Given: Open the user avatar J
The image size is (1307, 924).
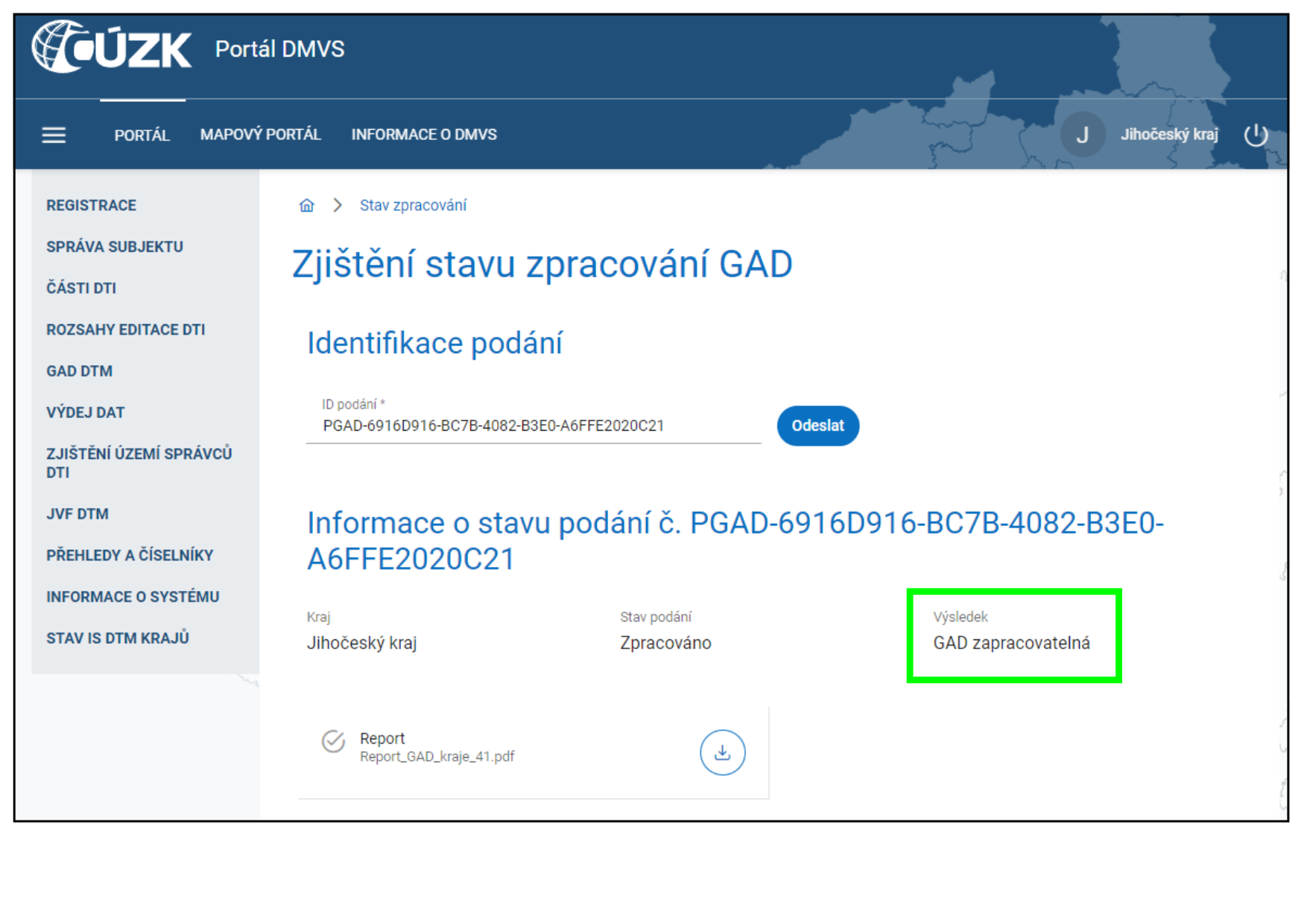Looking at the screenshot, I should [x=1082, y=135].
